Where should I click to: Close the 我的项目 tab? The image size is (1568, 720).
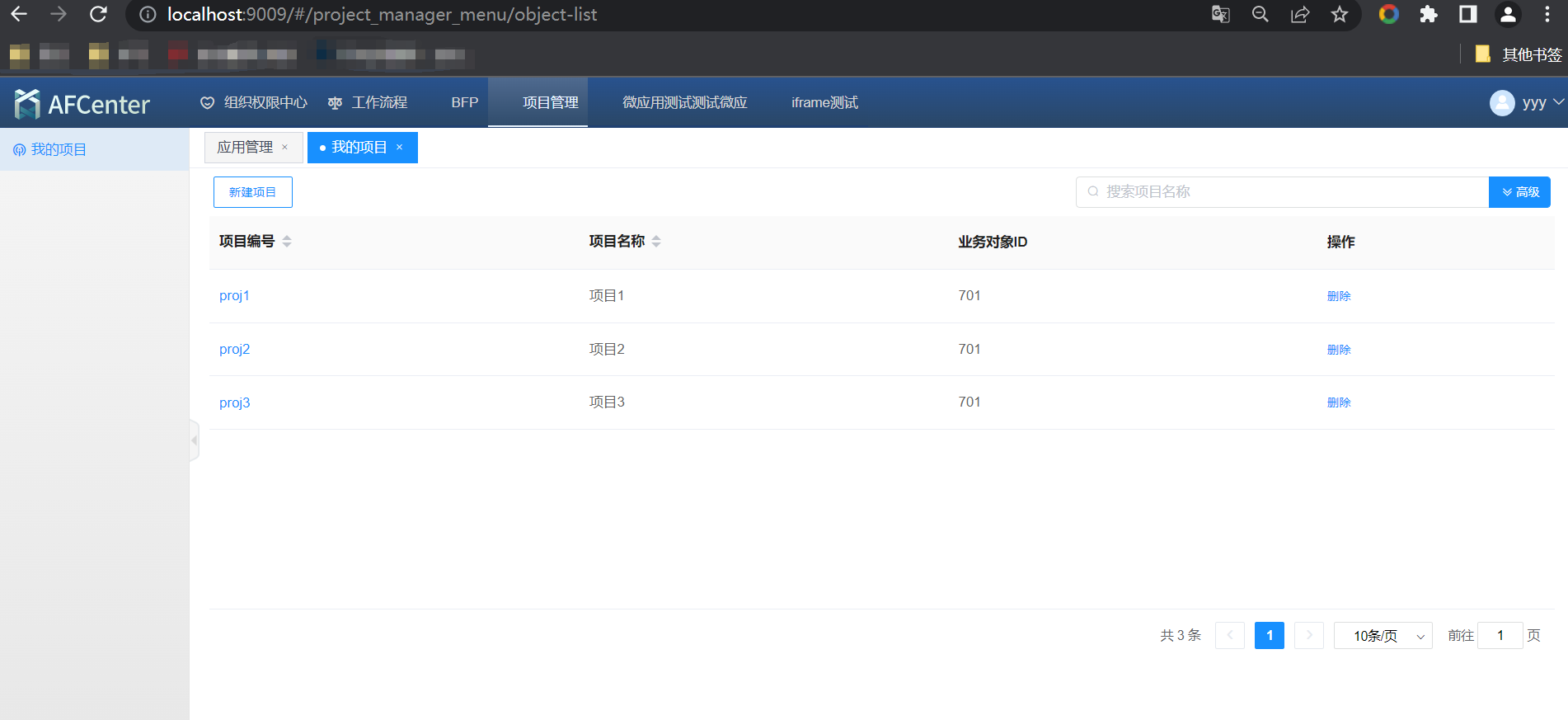point(400,148)
